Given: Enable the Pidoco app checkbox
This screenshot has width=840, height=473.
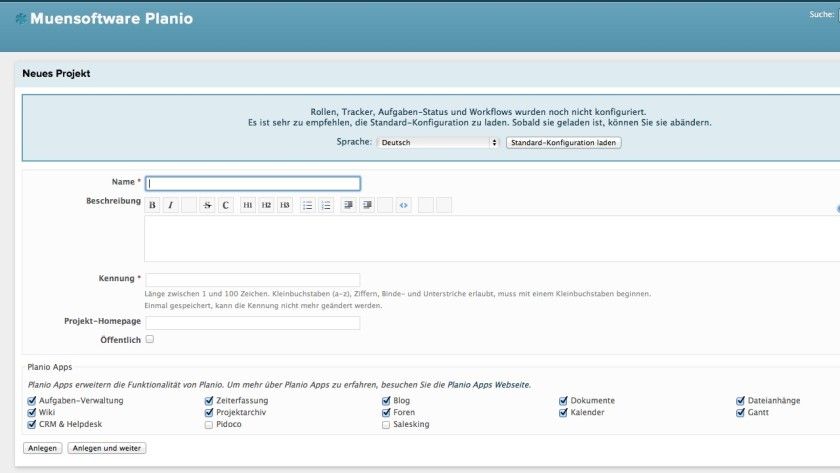Looking at the screenshot, I should click(x=208, y=425).
